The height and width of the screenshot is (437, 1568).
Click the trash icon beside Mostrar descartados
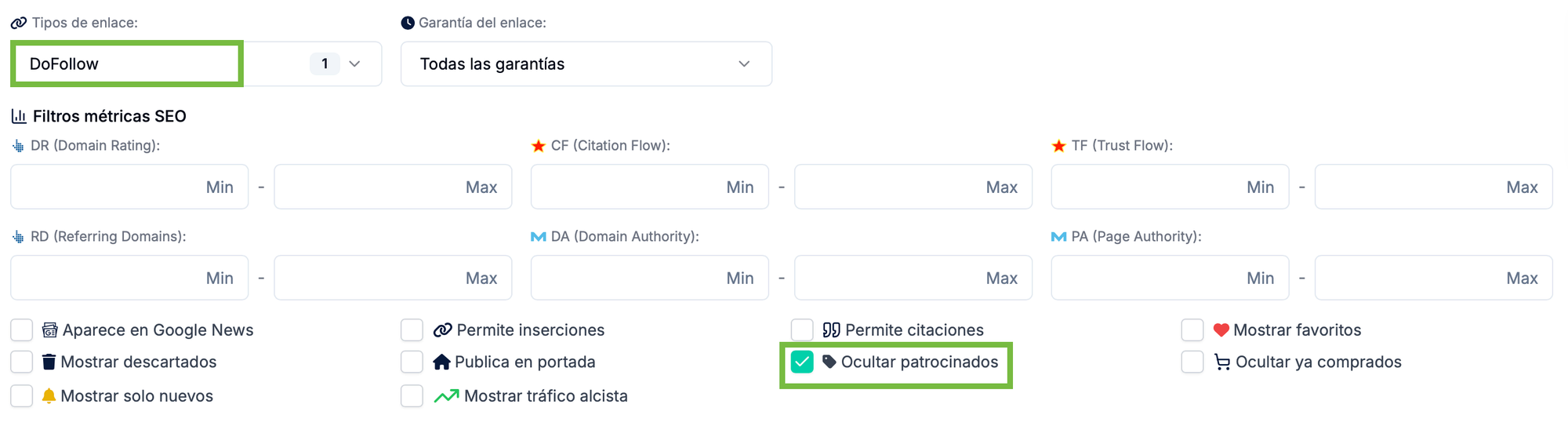(49, 362)
